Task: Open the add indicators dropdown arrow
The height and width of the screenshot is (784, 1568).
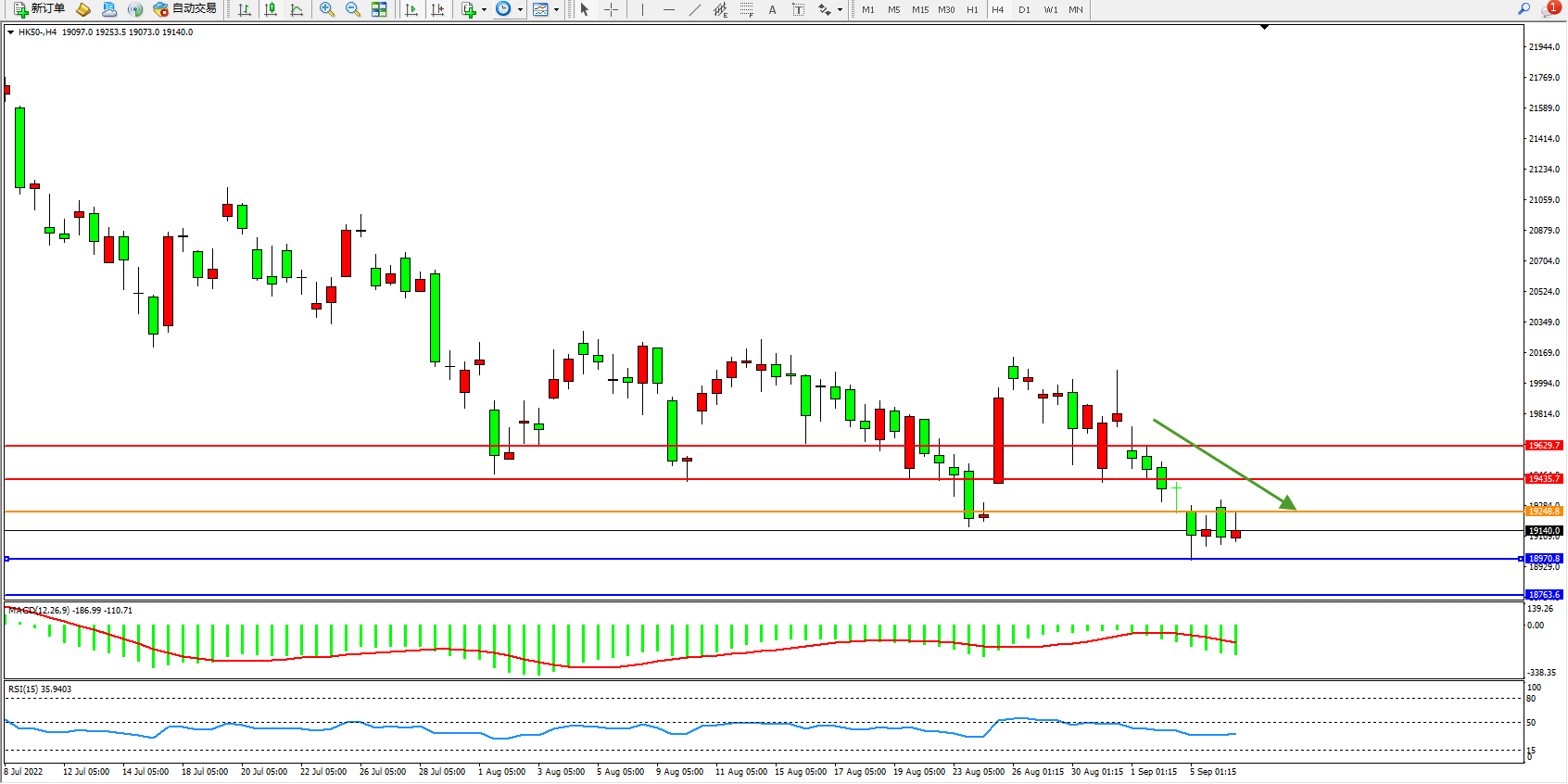Action: tap(484, 9)
